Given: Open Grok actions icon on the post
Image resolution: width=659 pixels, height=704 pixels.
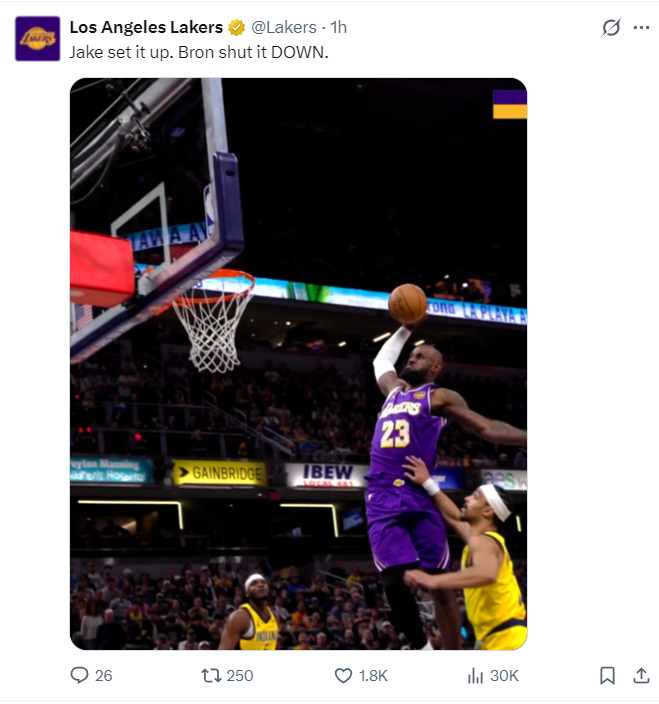Looking at the screenshot, I should point(611,28).
